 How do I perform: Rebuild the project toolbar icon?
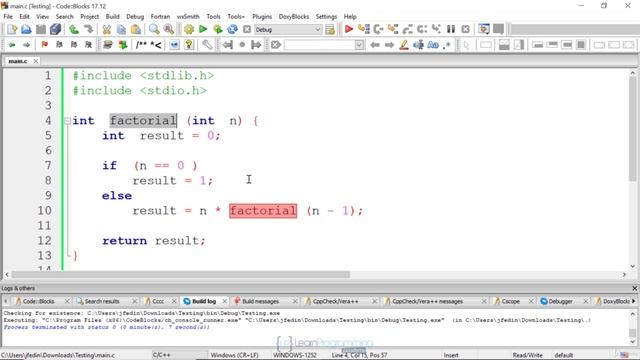tap(232, 29)
